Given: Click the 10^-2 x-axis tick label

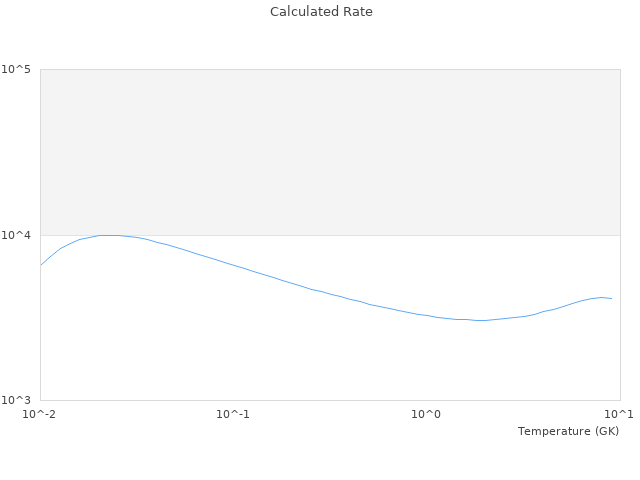Looking at the screenshot, I should pyautogui.click(x=40, y=414).
